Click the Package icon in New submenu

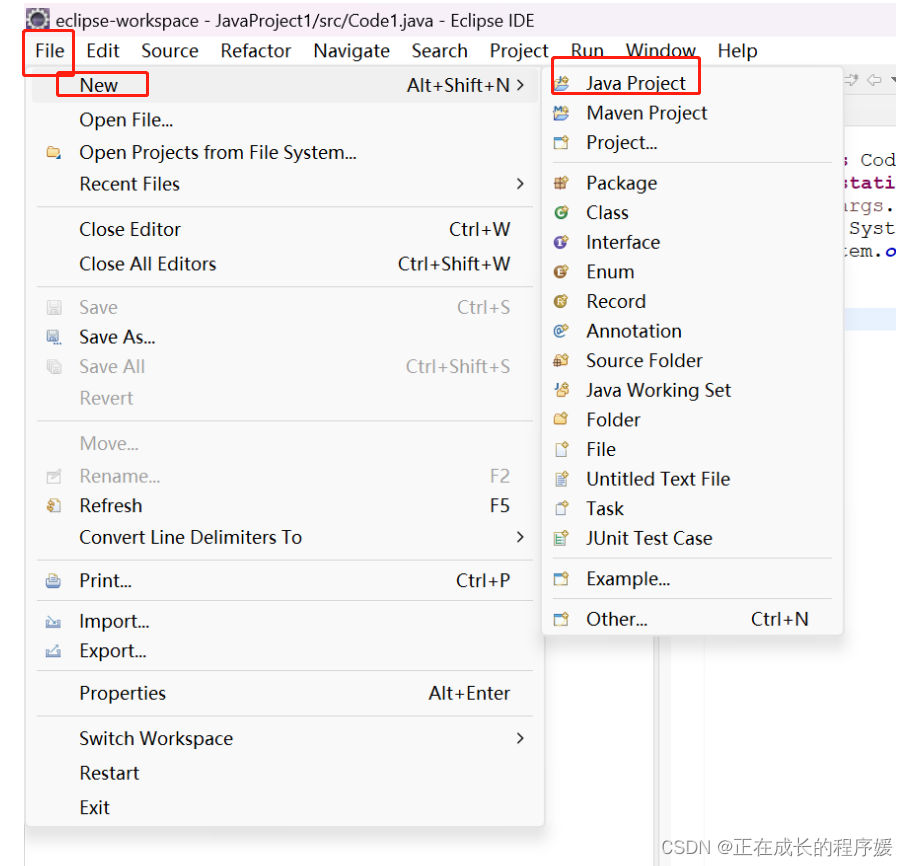pyautogui.click(x=561, y=183)
